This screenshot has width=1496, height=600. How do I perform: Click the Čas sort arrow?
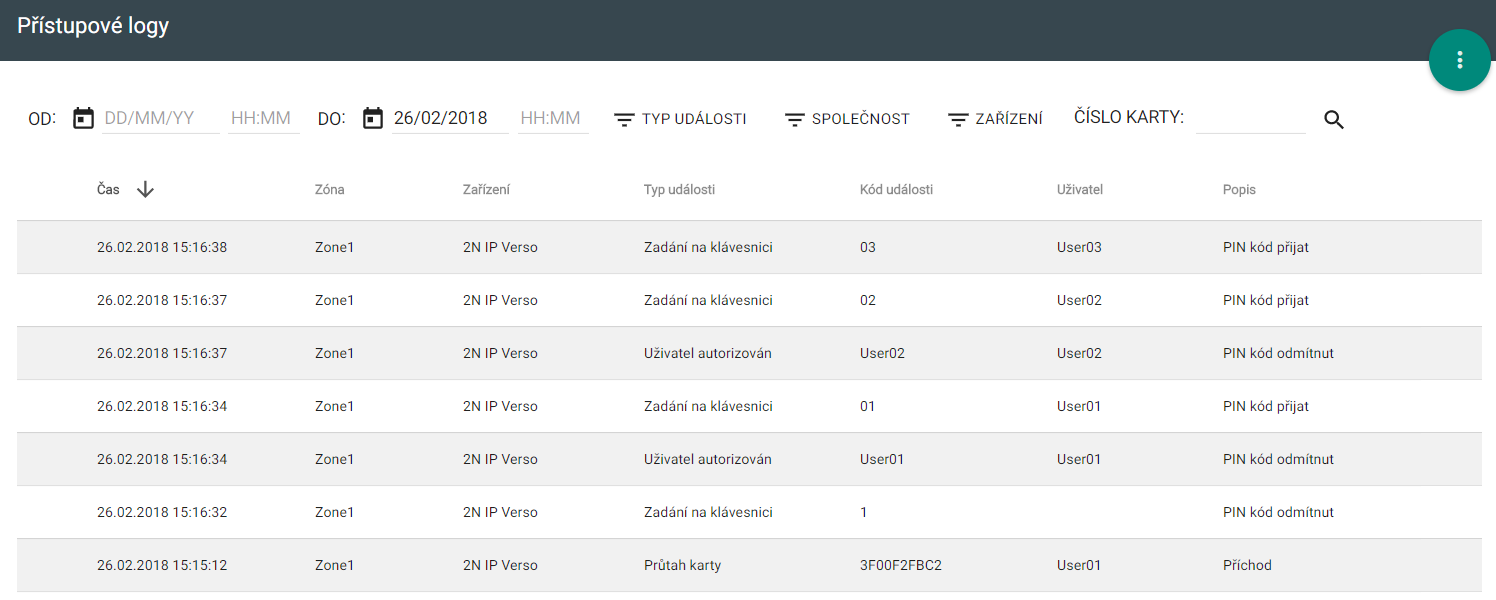tap(145, 189)
